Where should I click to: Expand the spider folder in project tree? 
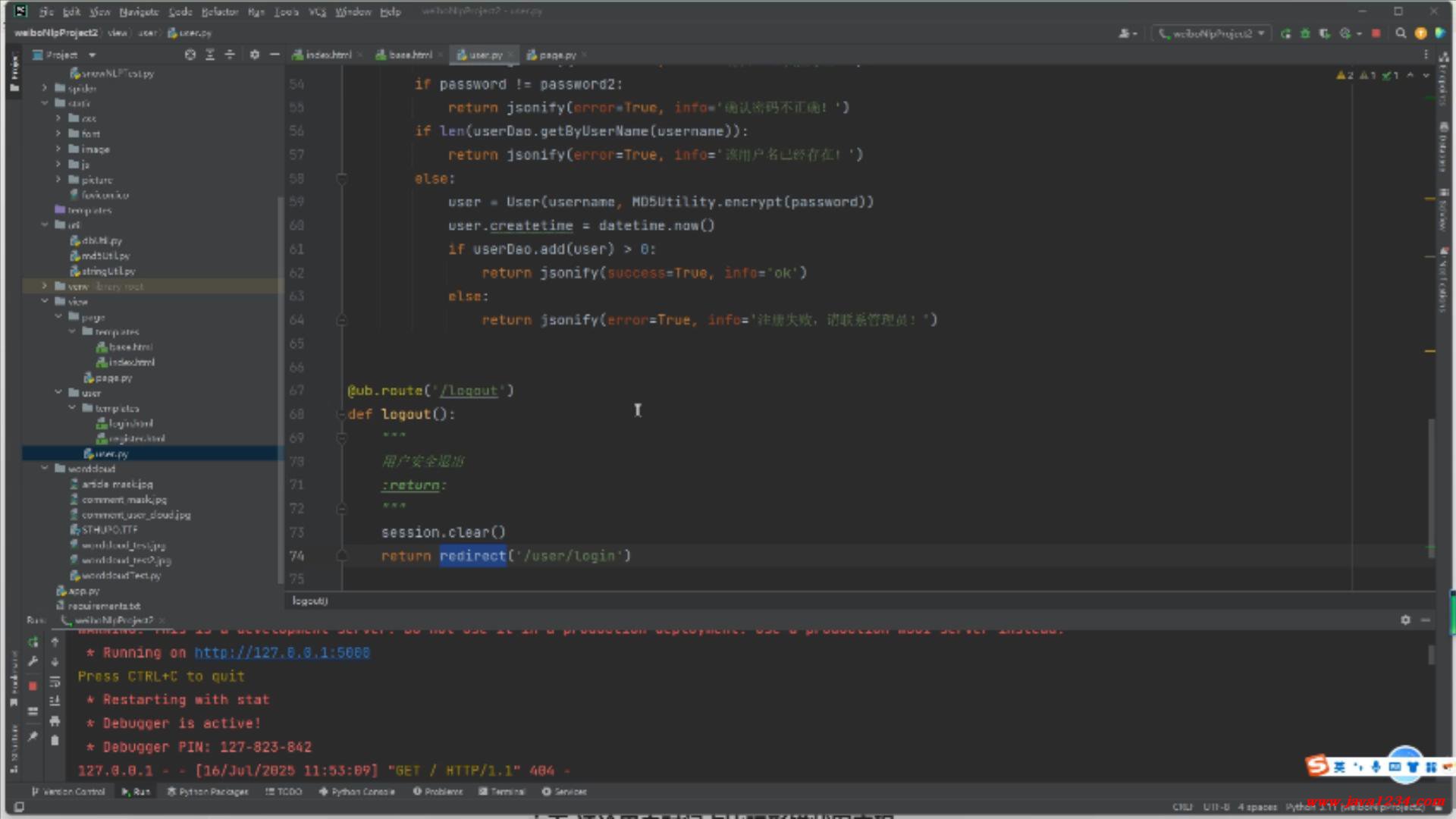[x=45, y=89]
